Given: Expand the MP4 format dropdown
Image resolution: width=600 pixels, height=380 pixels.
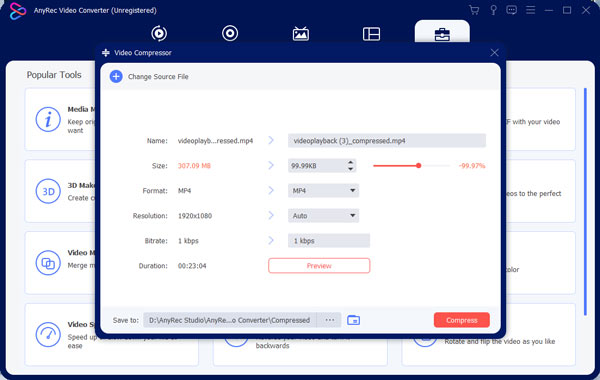Looking at the screenshot, I should pyautogui.click(x=323, y=191).
